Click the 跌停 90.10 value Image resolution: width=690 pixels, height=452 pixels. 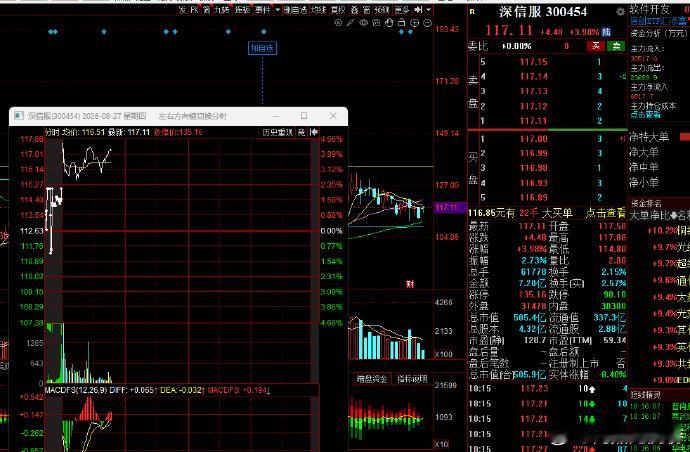click(x=615, y=294)
